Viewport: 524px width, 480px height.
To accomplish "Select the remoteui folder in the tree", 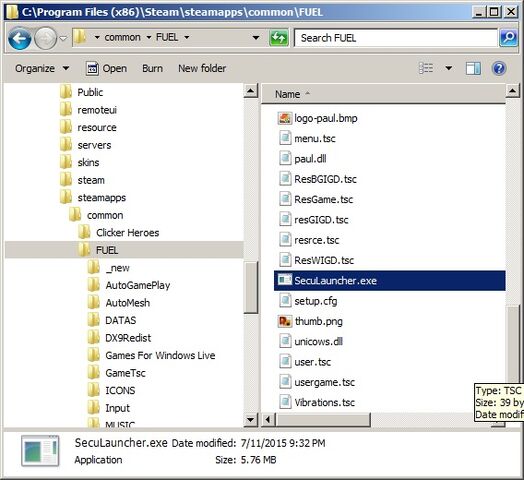I will click(89, 110).
